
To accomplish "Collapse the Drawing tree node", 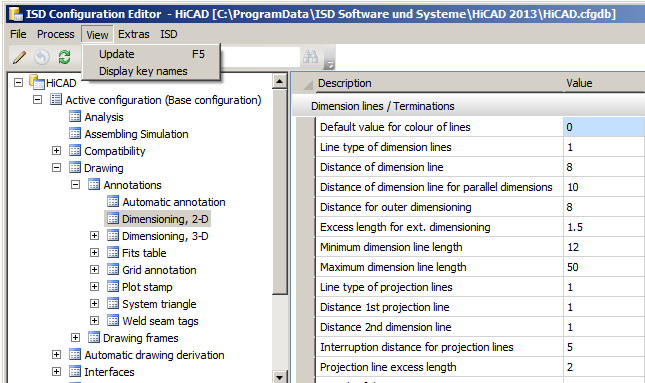I will coord(56,167).
